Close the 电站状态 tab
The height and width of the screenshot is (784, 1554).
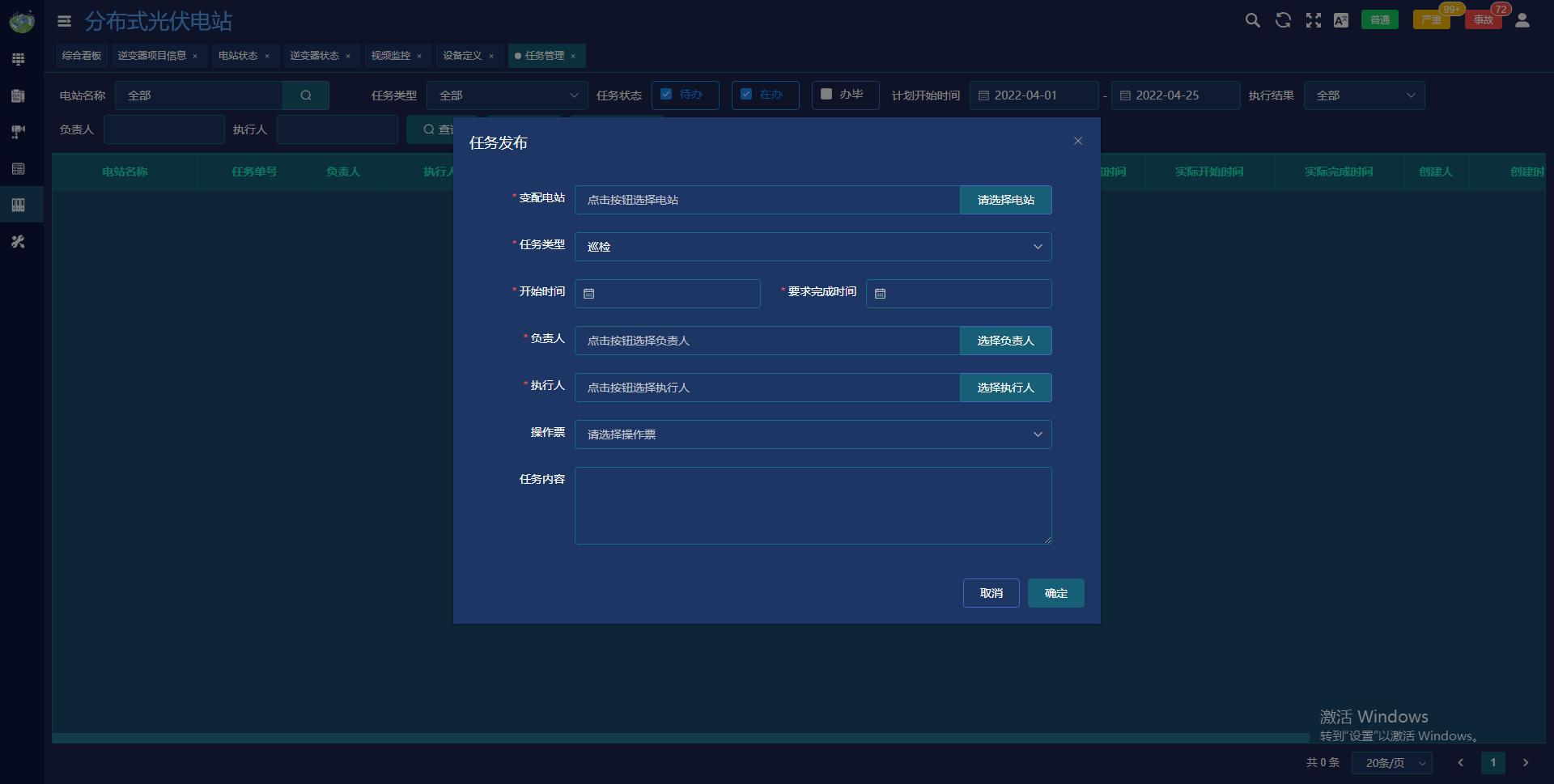coord(267,56)
